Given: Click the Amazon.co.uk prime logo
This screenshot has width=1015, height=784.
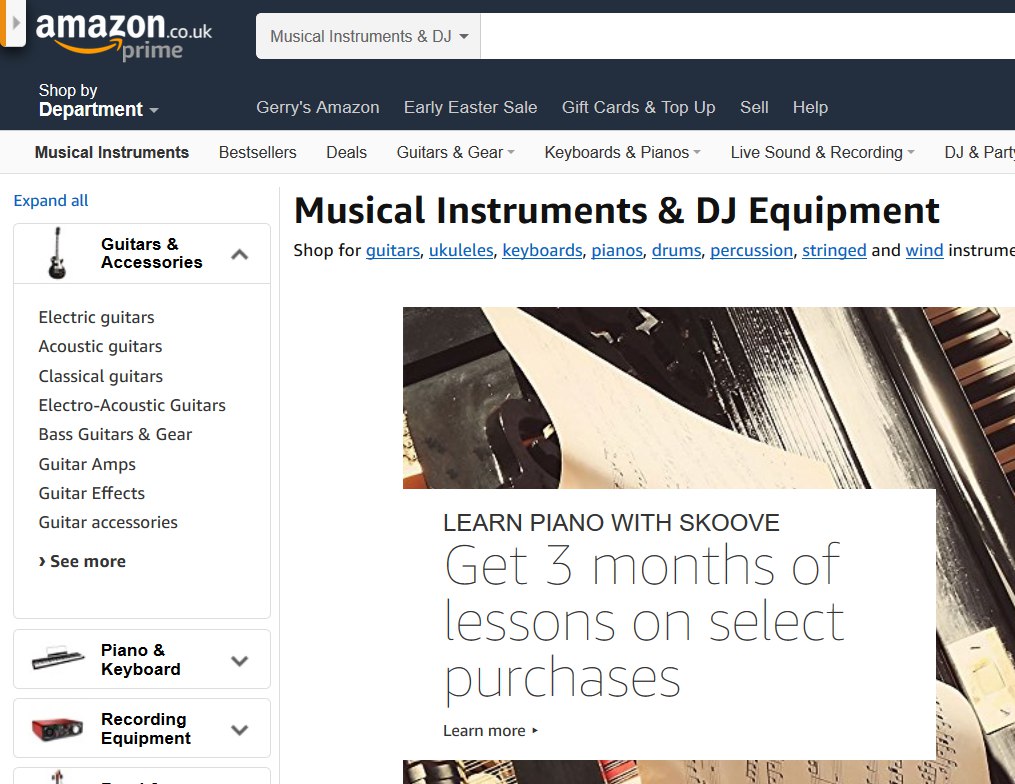Looking at the screenshot, I should (x=124, y=36).
